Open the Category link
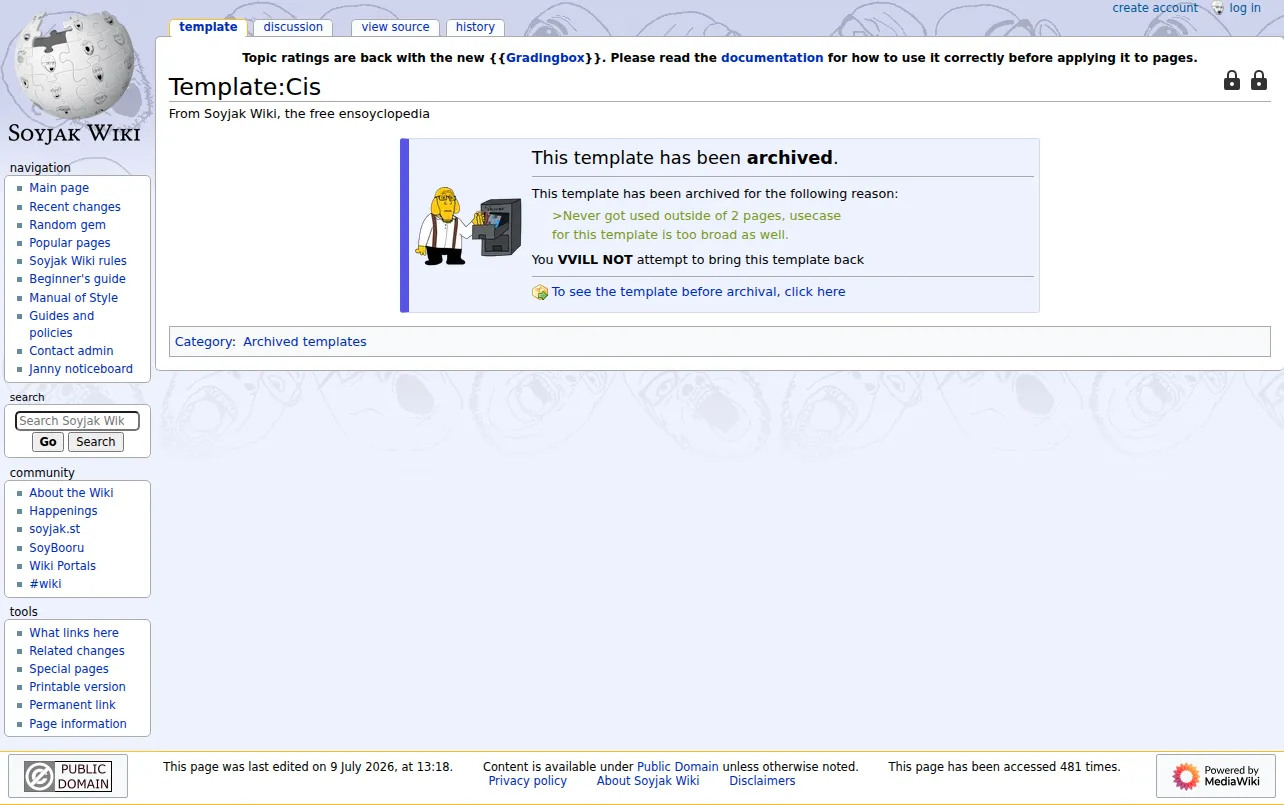 pyautogui.click(x=204, y=342)
